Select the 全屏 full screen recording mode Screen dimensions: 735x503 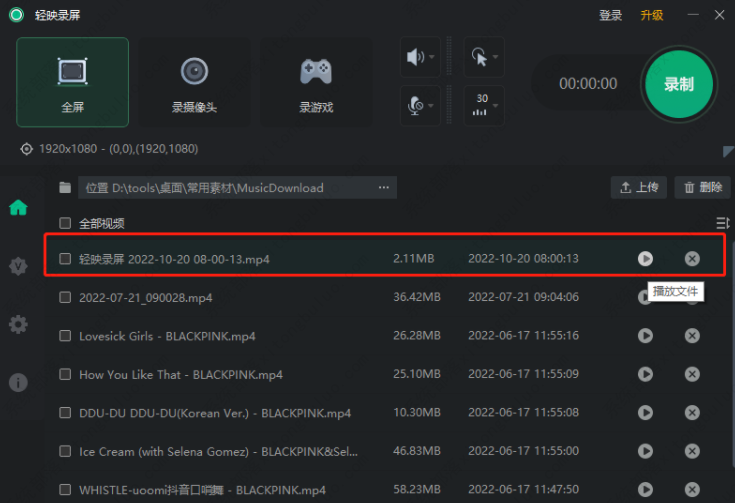(73, 82)
